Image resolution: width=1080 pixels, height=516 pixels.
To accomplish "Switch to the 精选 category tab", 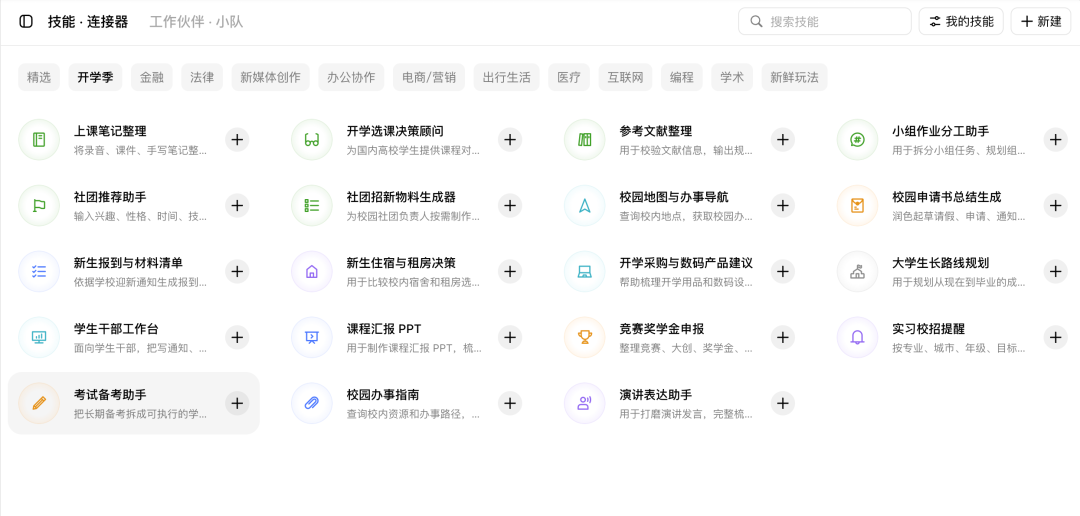I will pyautogui.click(x=39, y=77).
